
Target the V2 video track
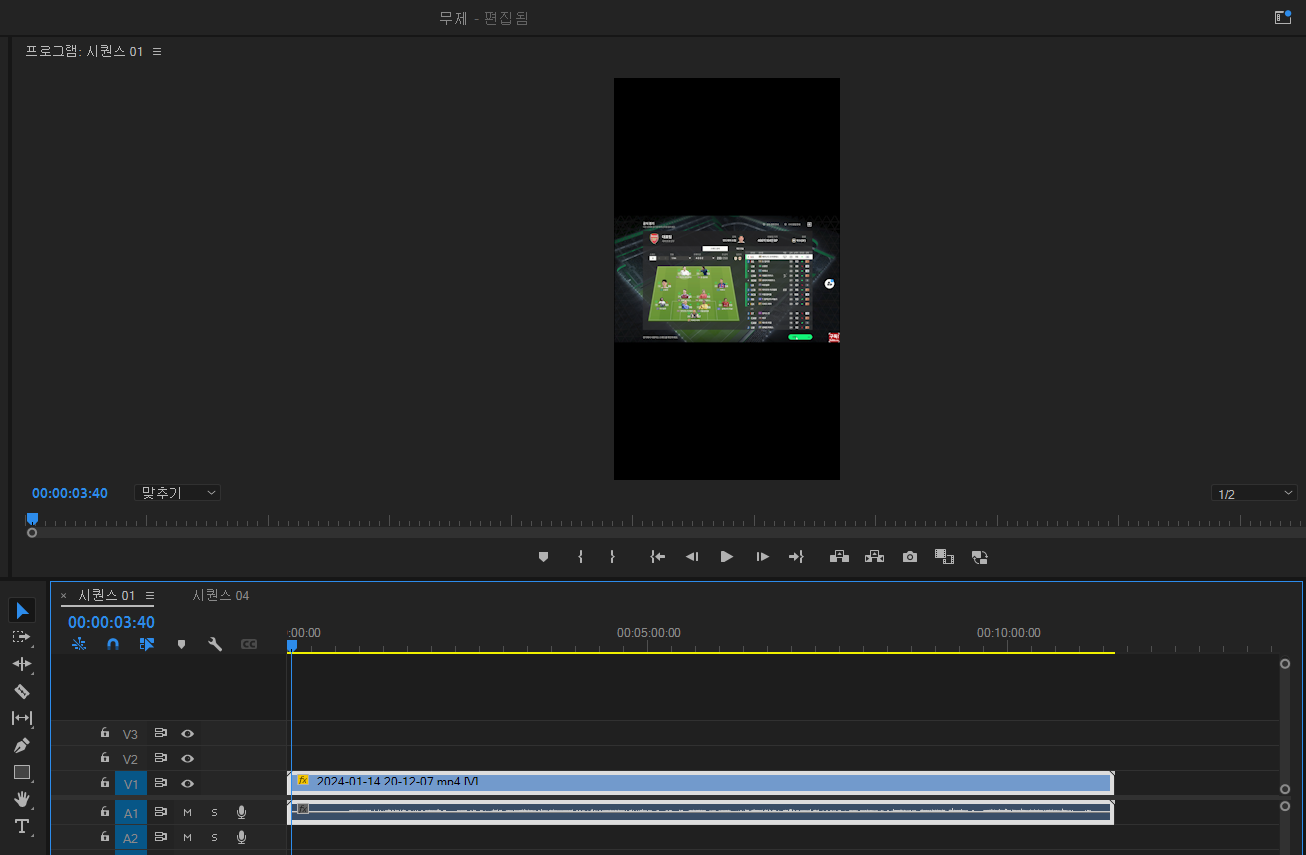click(131, 760)
